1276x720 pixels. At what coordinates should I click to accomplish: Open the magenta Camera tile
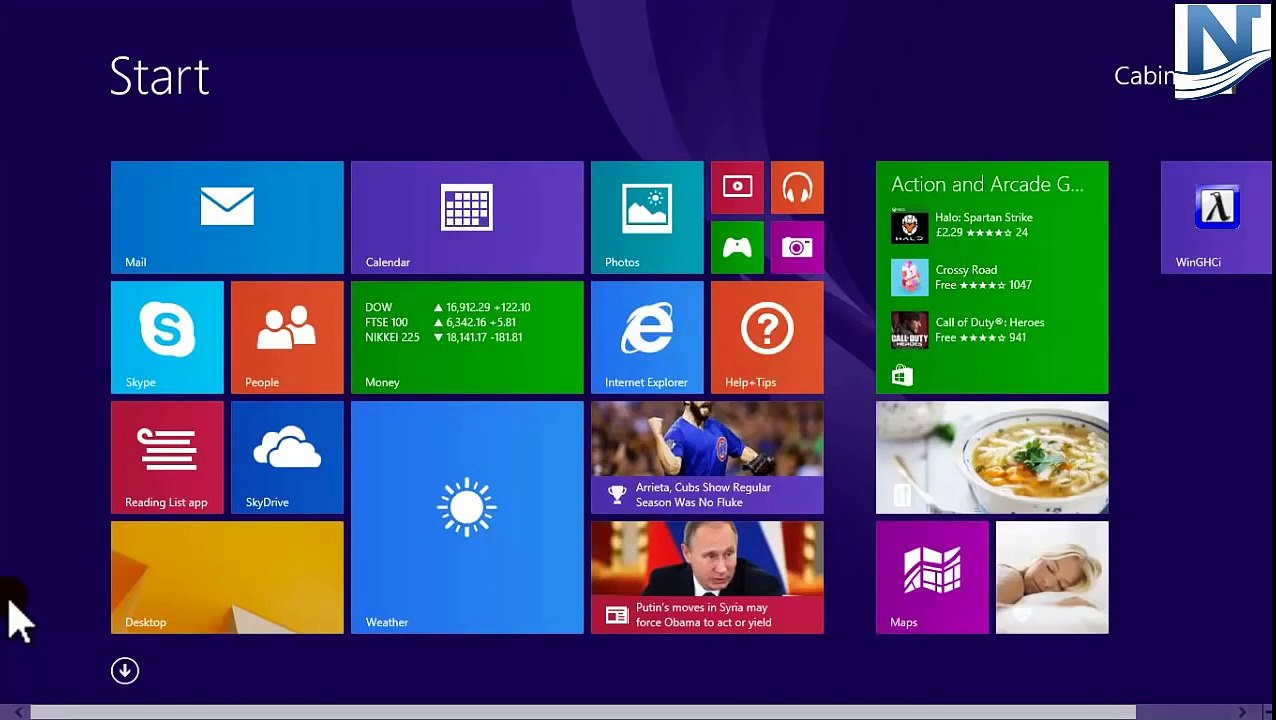(x=797, y=247)
